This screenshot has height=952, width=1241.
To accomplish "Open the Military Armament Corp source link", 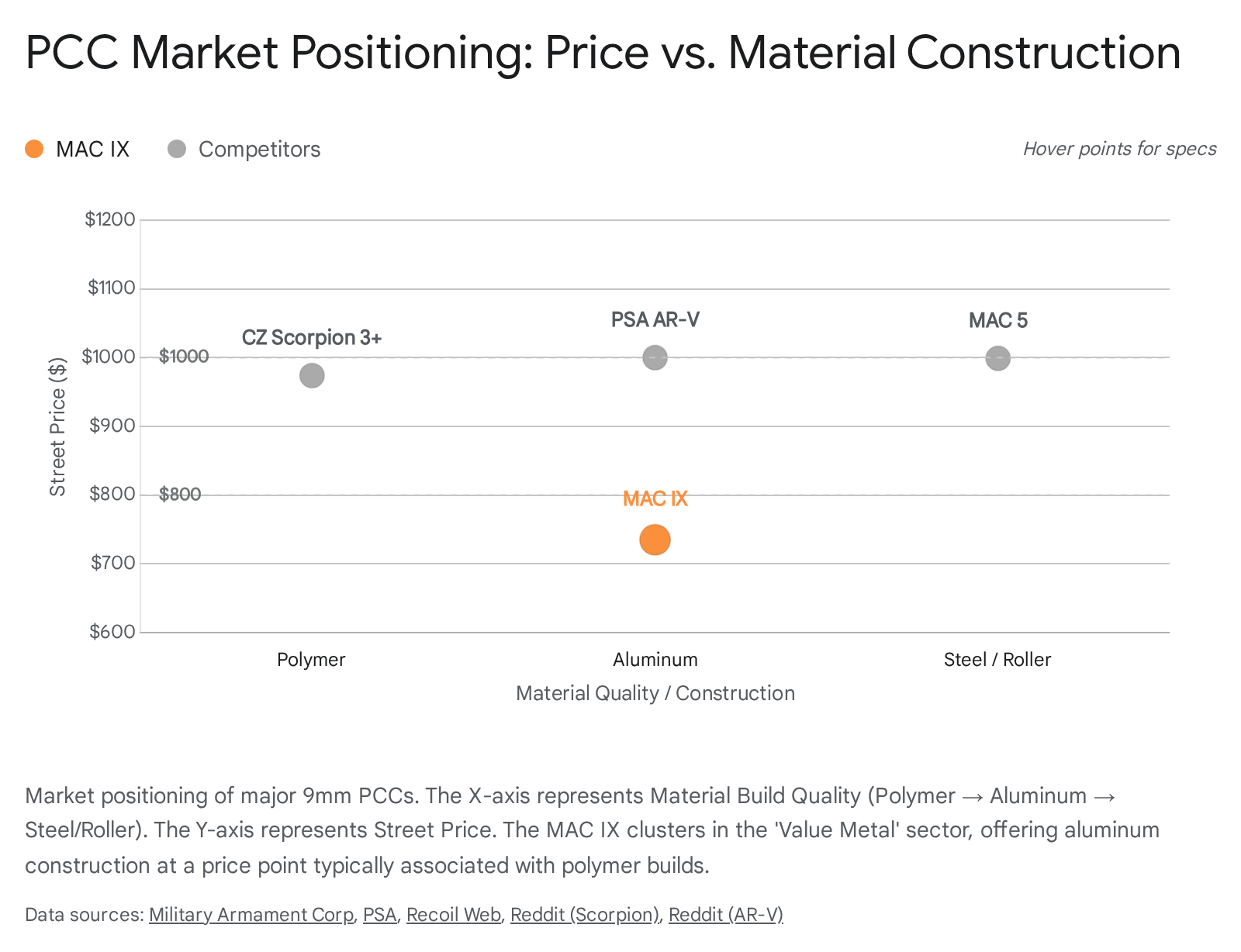I will 251,915.
